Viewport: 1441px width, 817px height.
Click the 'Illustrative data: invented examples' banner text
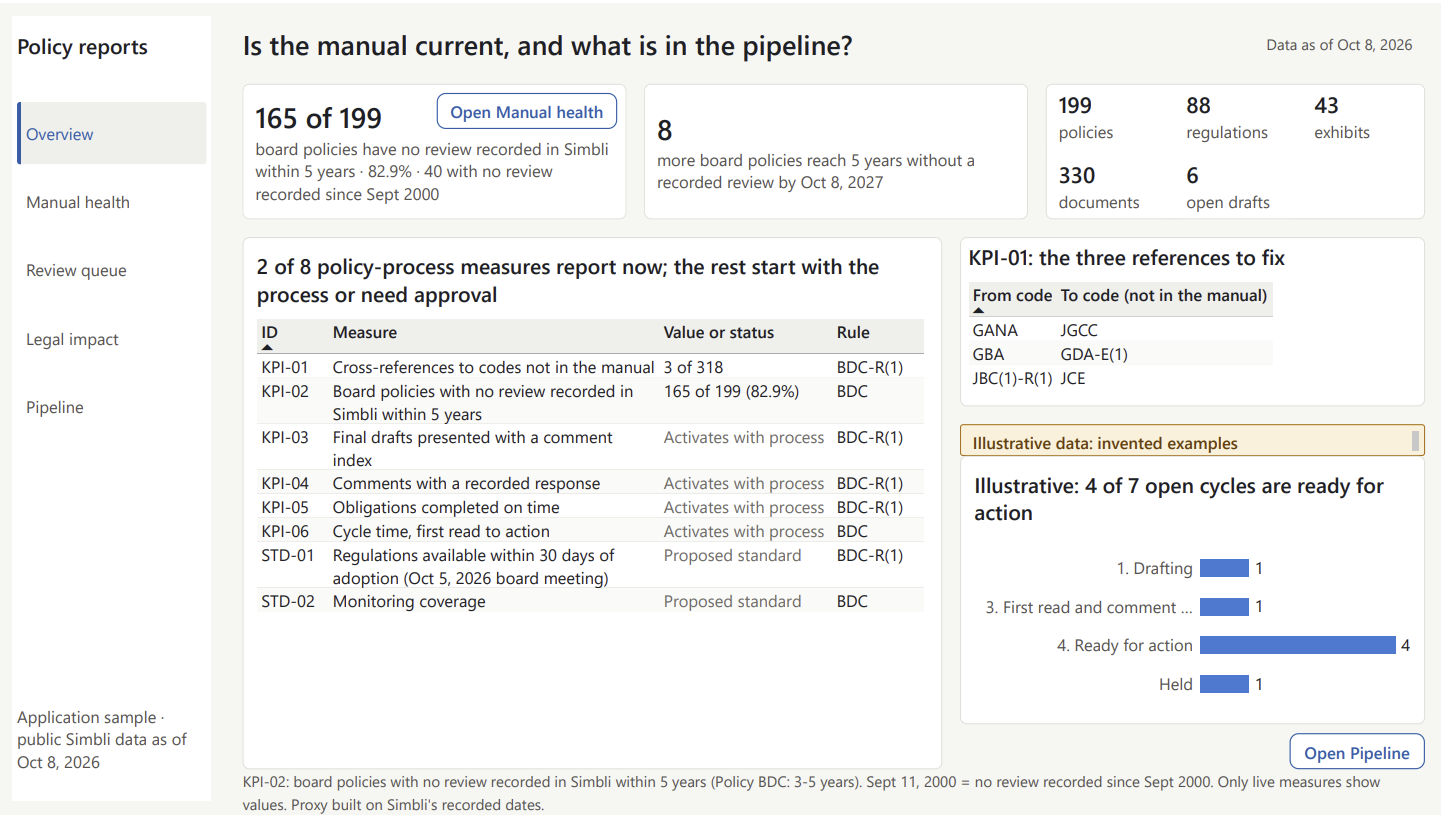pyautogui.click(x=1105, y=443)
